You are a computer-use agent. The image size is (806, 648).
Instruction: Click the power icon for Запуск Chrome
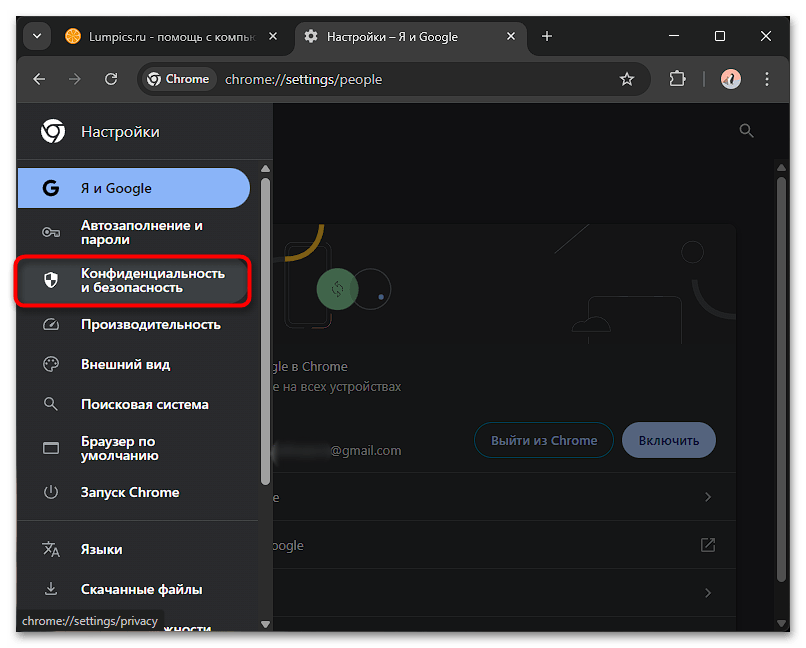coord(50,492)
